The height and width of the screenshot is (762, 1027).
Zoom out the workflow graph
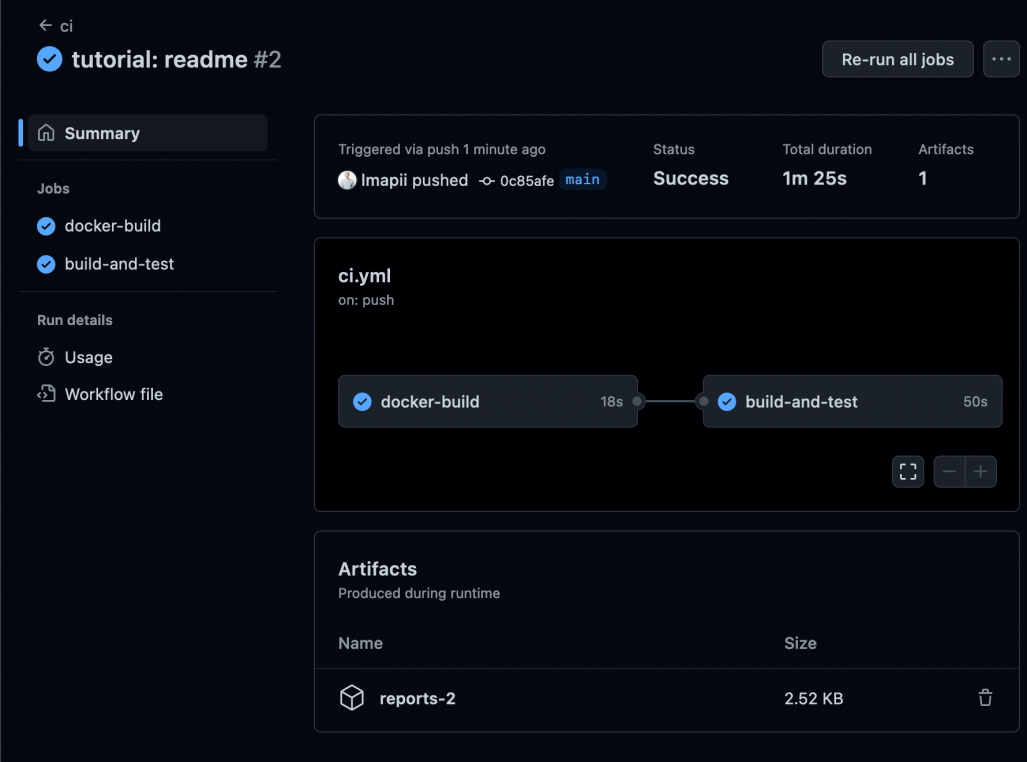(949, 472)
